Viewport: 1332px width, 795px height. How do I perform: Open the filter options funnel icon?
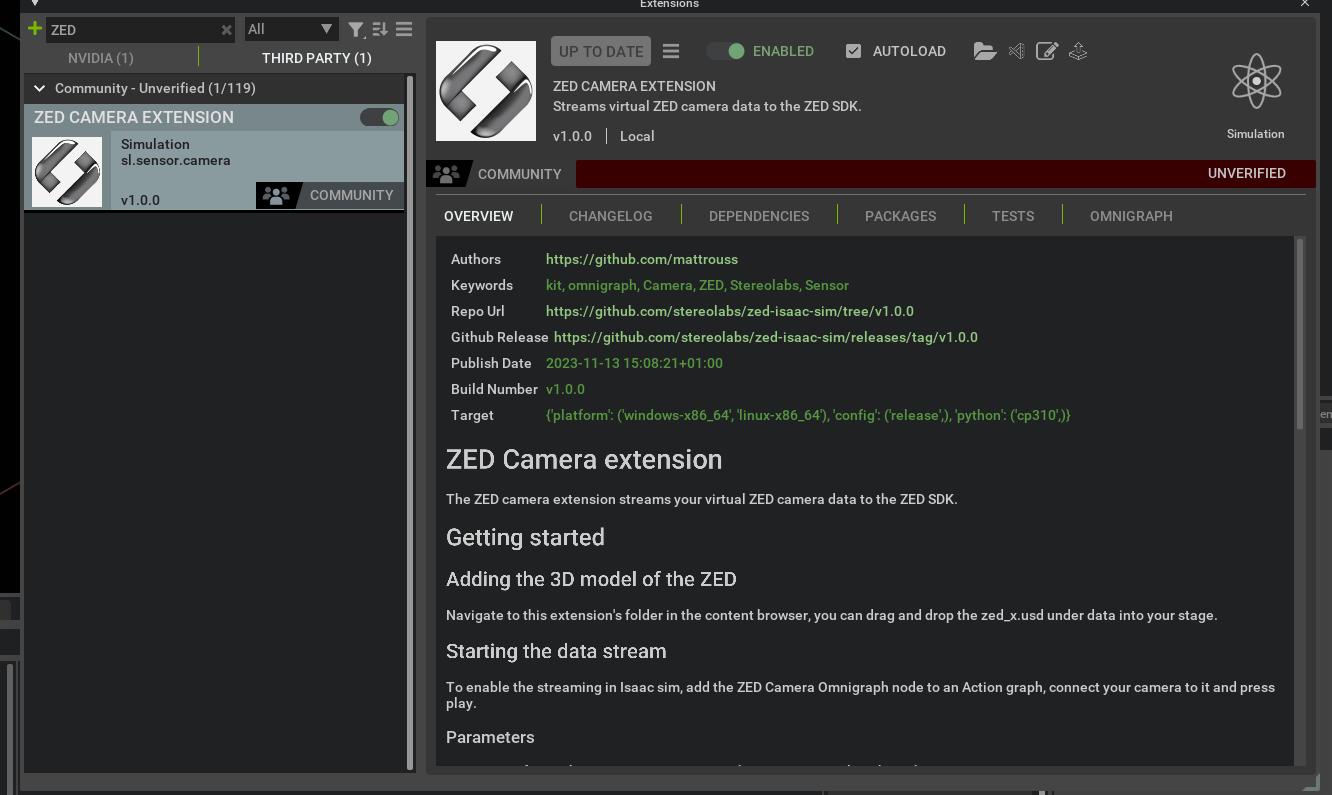point(356,30)
